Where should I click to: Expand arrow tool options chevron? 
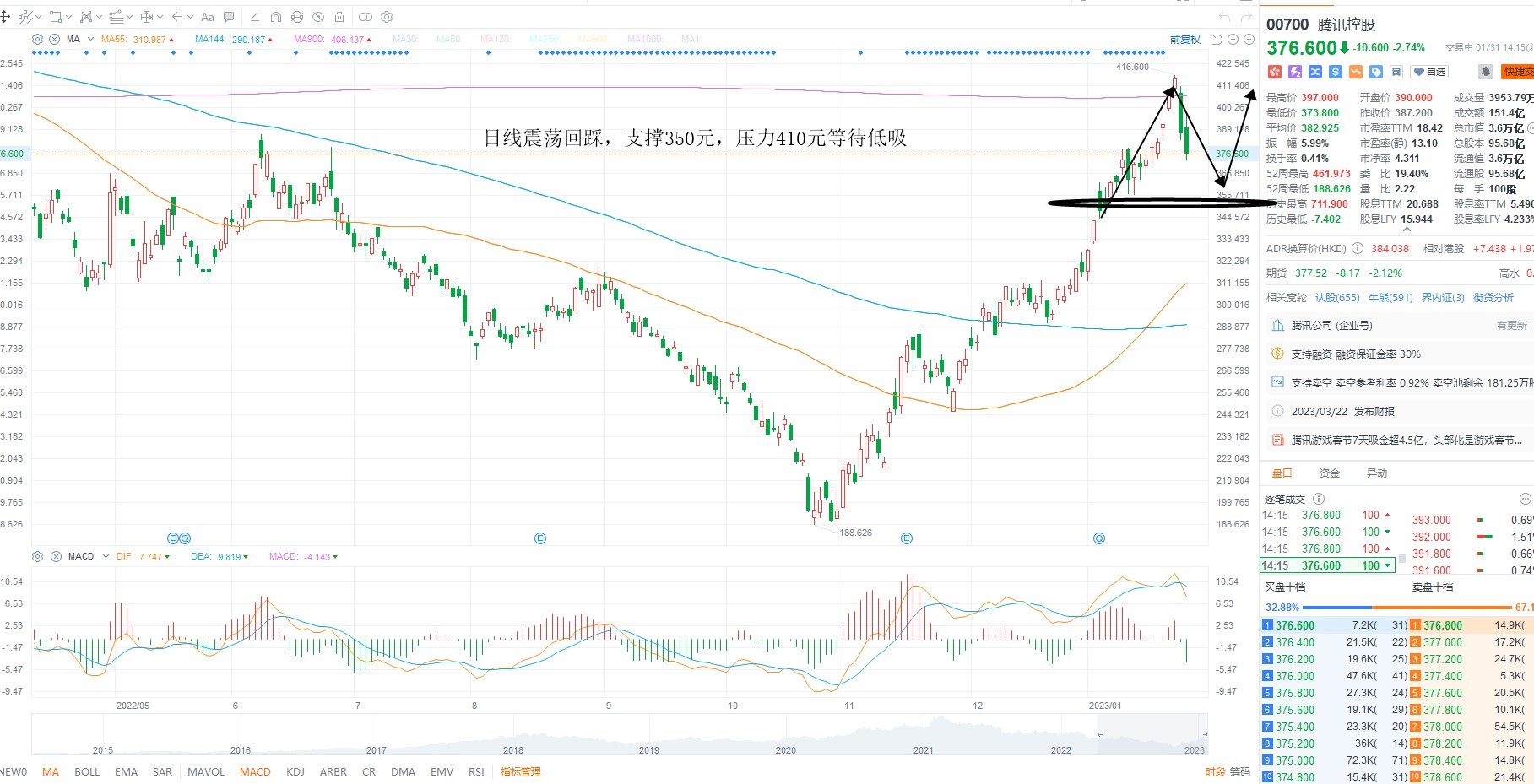[190, 17]
